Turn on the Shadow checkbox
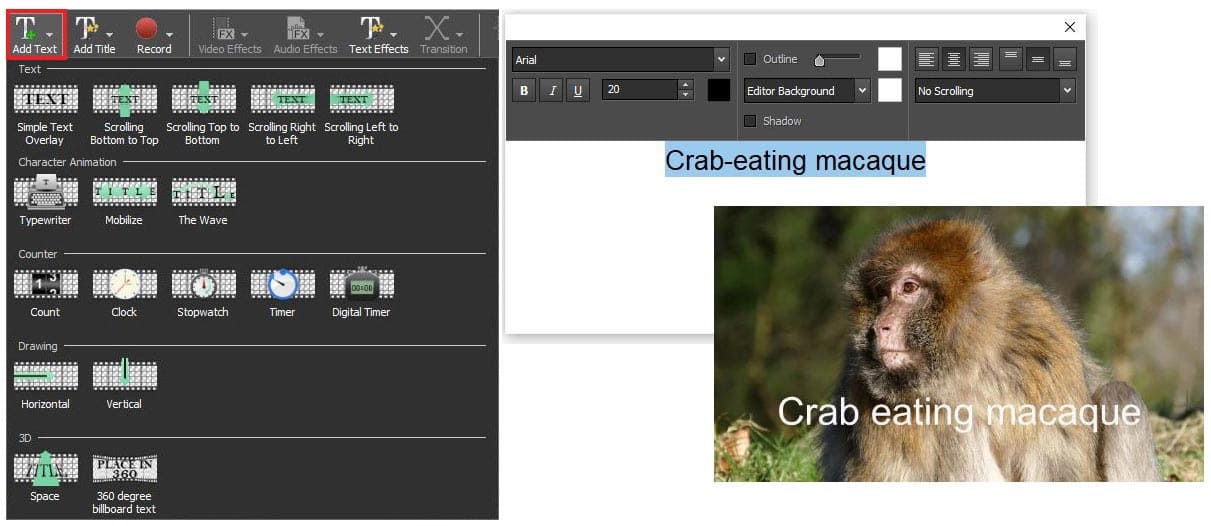 pyautogui.click(x=751, y=121)
